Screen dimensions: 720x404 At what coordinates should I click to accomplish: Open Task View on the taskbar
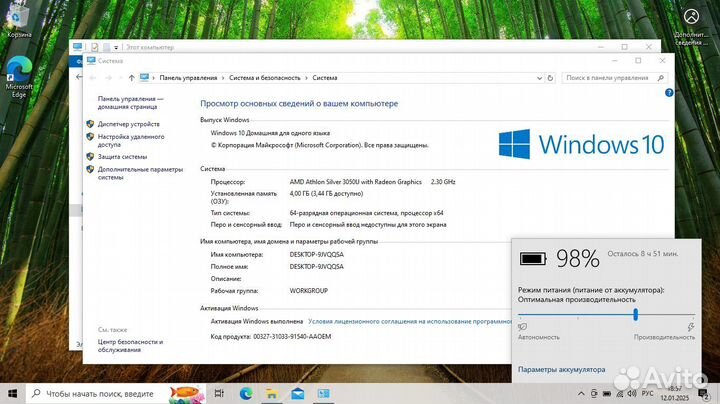(219, 393)
